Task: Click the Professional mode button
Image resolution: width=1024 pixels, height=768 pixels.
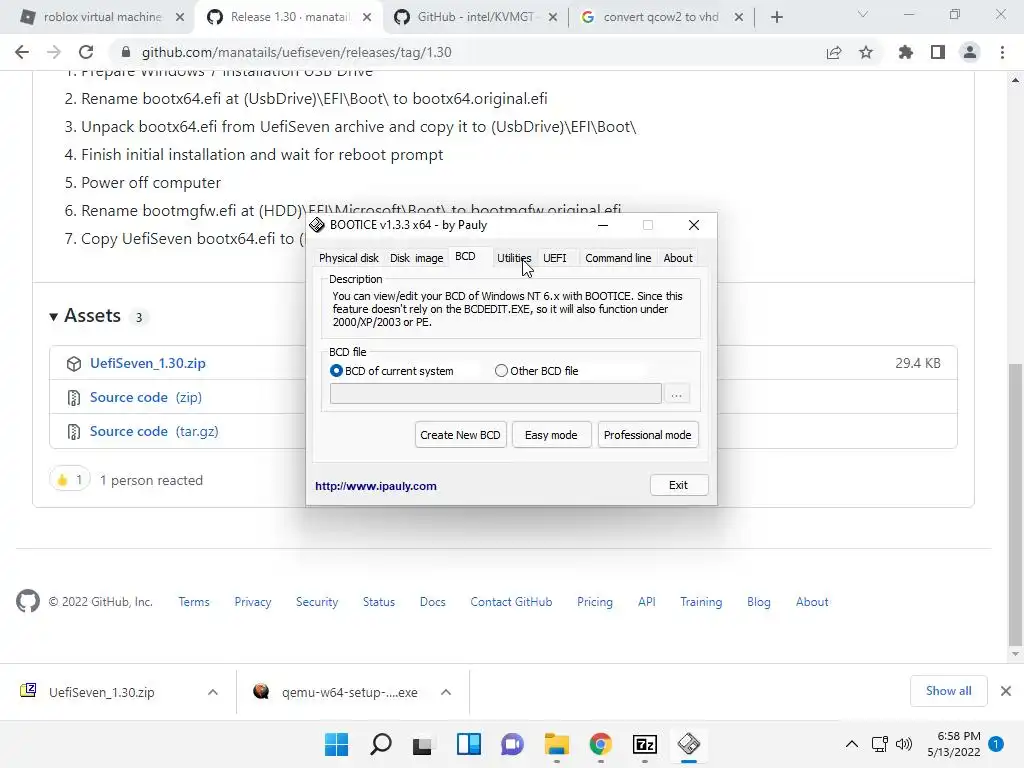Action: (648, 435)
